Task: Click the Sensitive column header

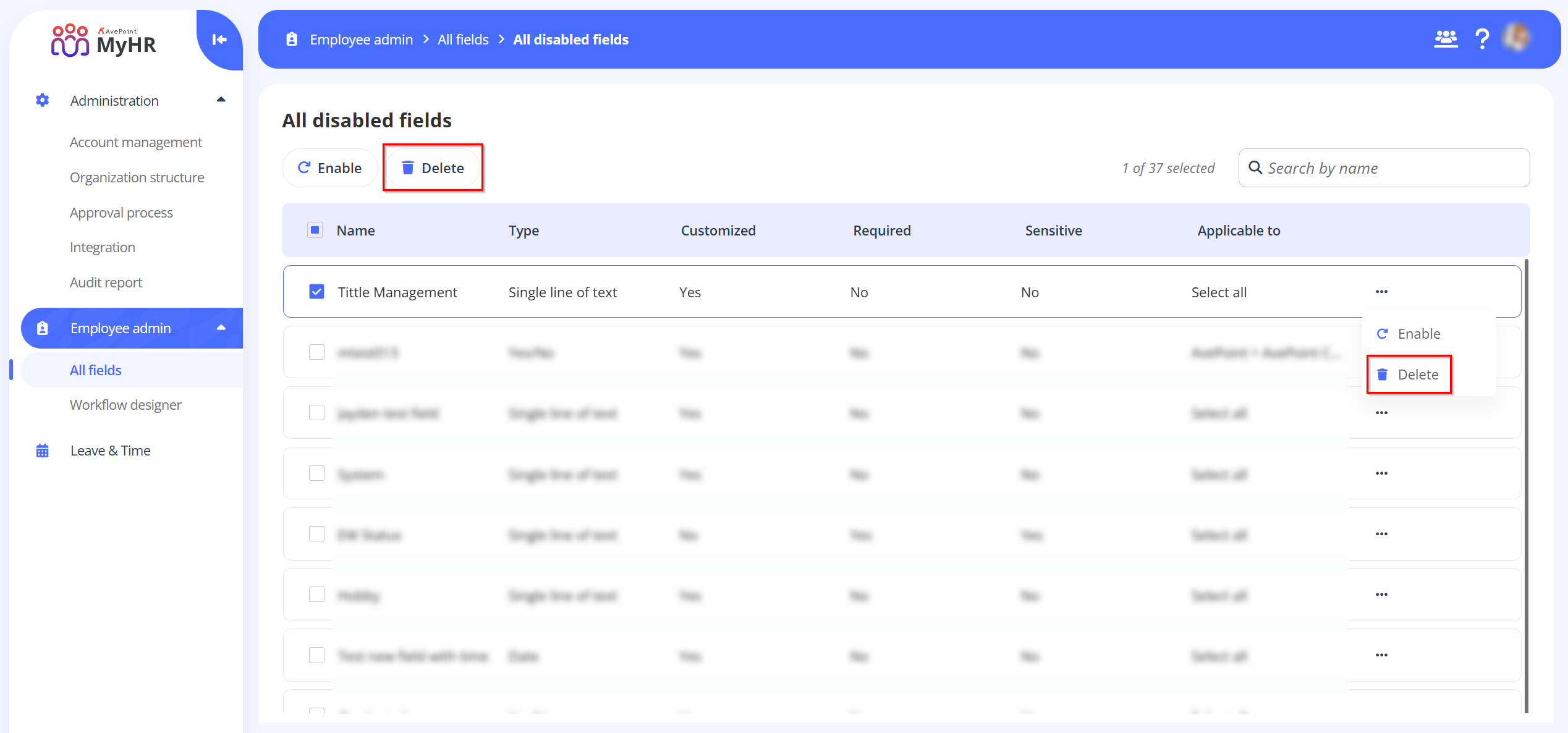Action: [1053, 231]
